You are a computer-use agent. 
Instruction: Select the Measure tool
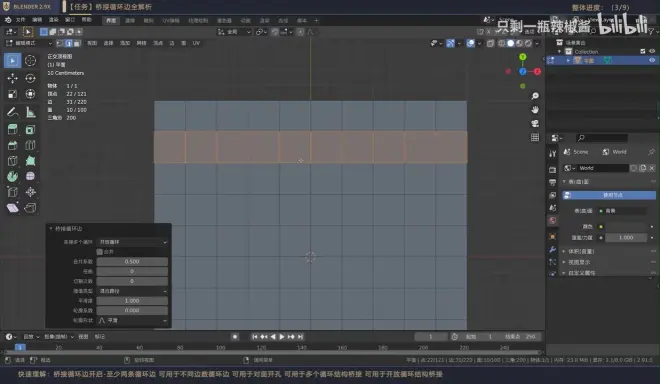(30, 112)
